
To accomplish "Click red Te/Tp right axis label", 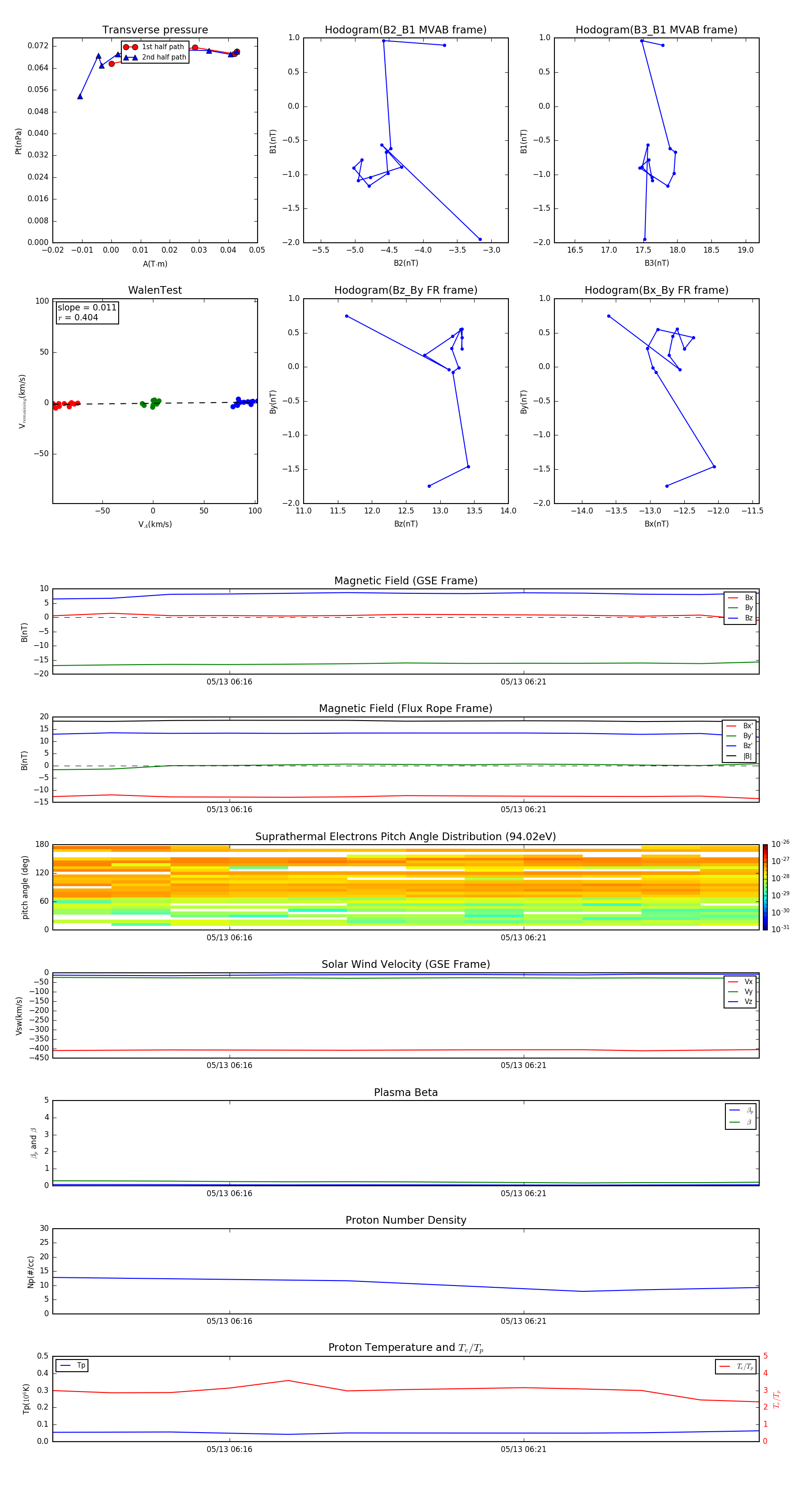I will point(777,1399).
